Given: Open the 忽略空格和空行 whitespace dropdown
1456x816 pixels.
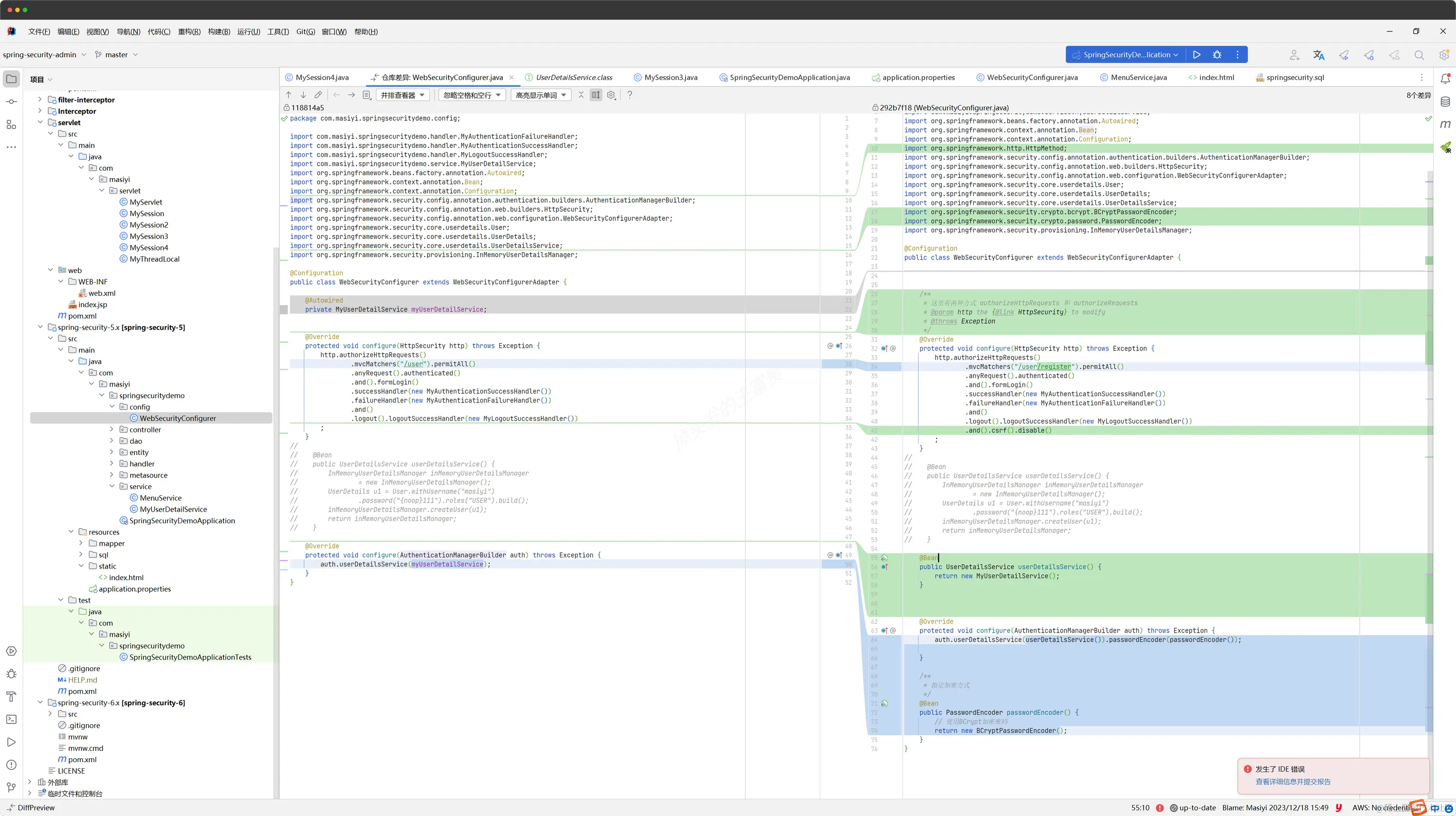Looking at the screenshot, I should tap(472, 95).
